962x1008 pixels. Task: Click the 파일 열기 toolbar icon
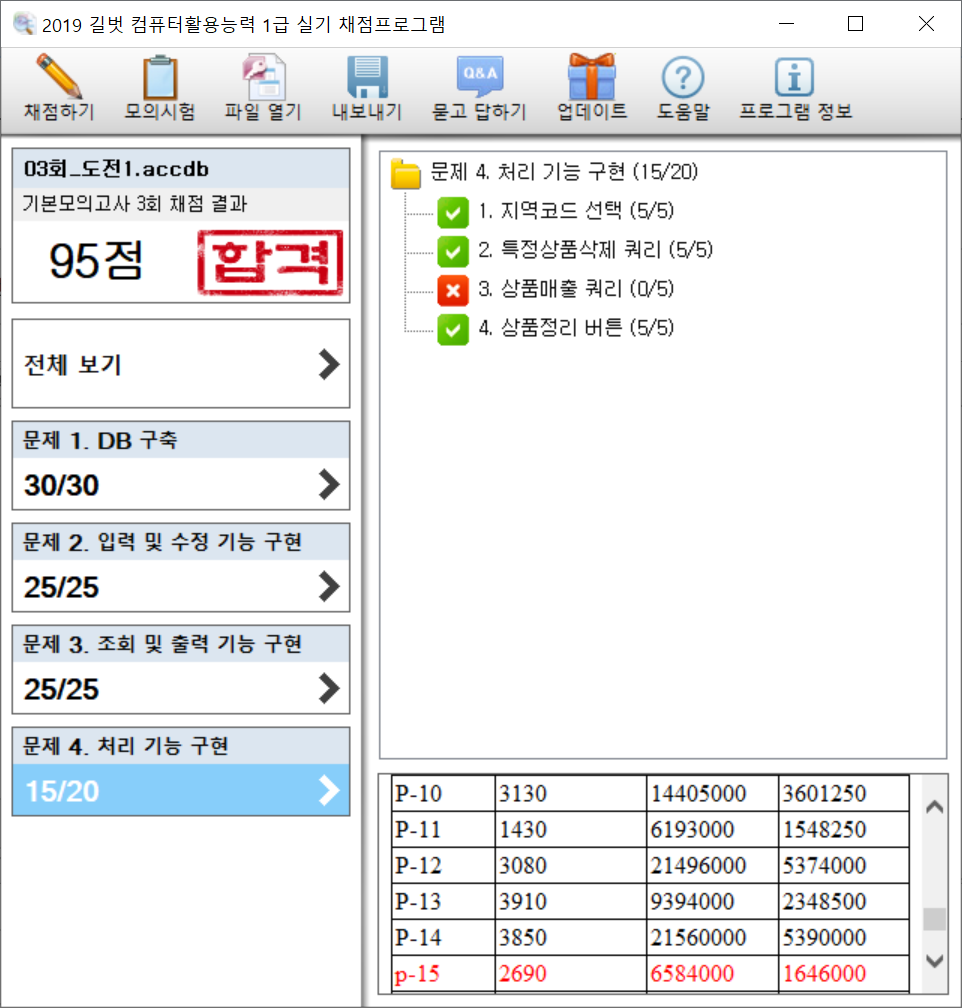pos(263,77)
